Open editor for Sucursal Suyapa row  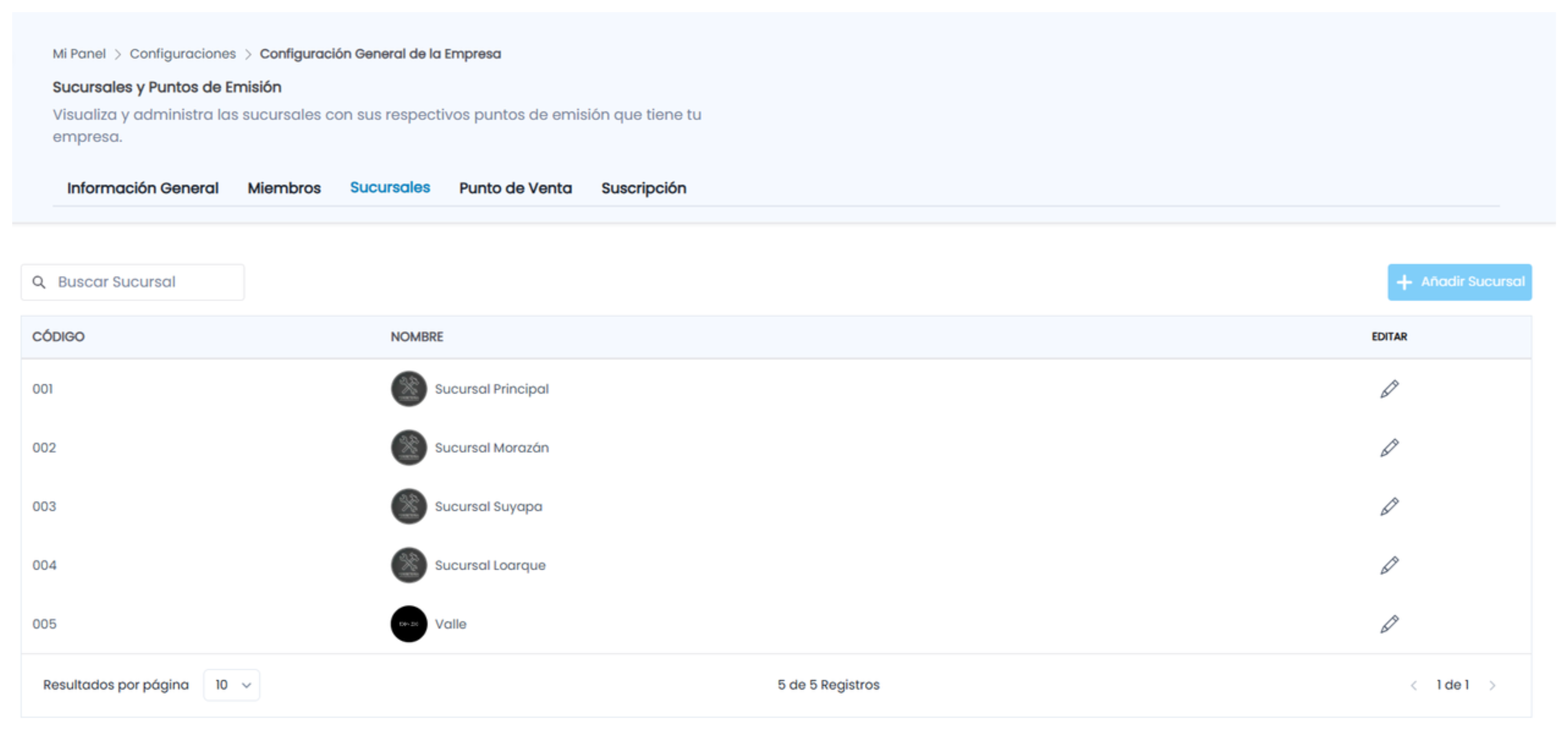(x=1389, y=506)
